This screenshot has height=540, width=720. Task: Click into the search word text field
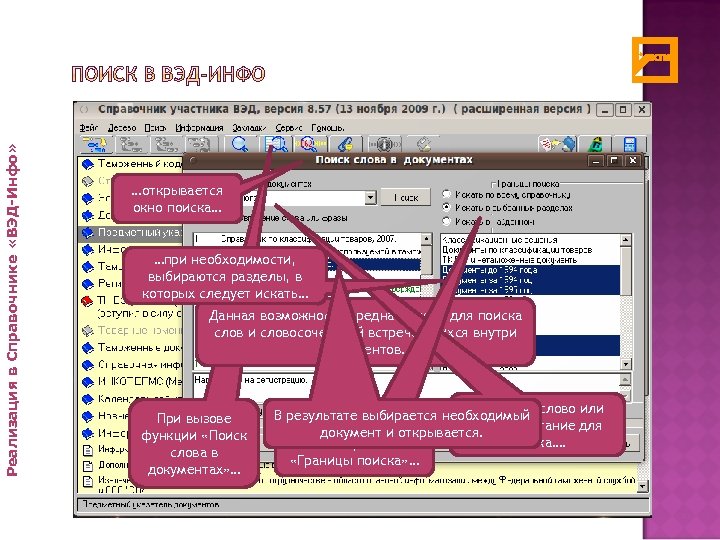pyautogui.click(x=301, y=198)
